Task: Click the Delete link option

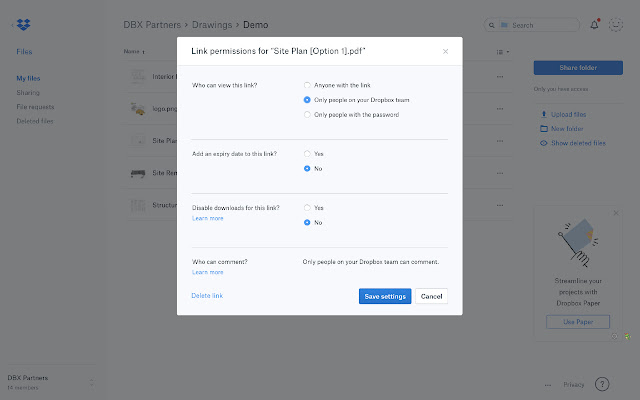Action: click(x=207, y=296)
